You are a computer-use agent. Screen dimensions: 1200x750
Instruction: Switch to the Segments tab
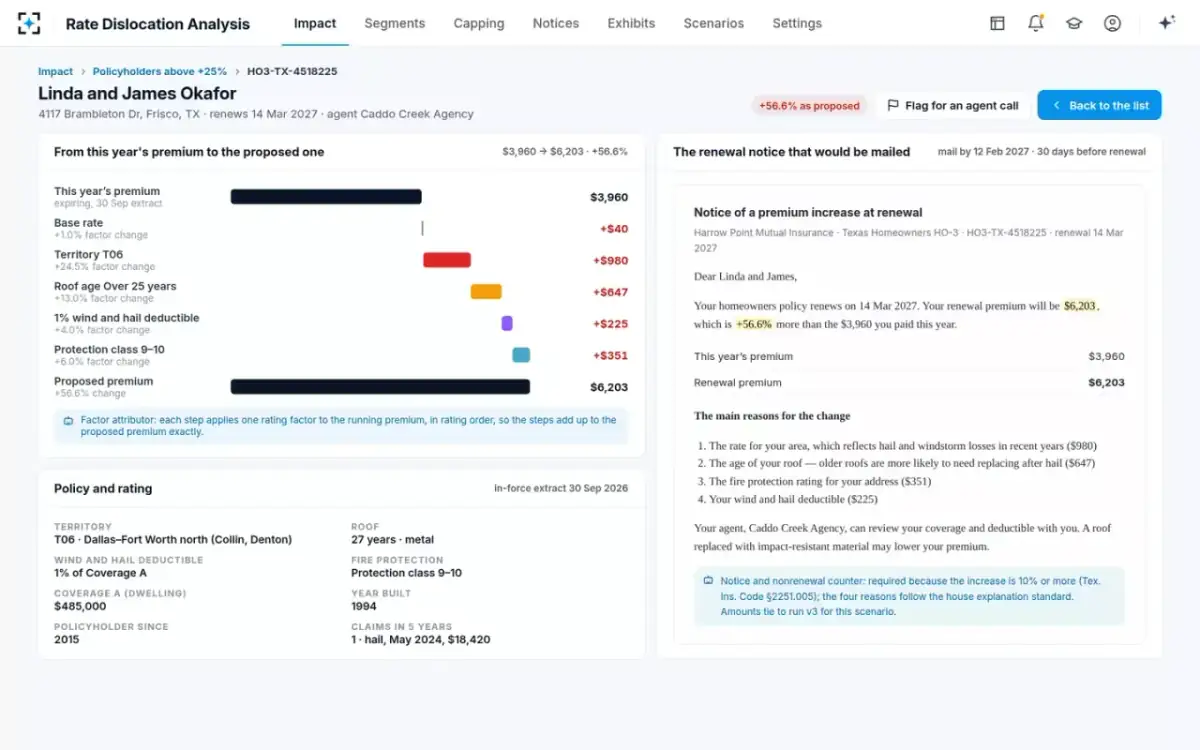coord(394,23)
